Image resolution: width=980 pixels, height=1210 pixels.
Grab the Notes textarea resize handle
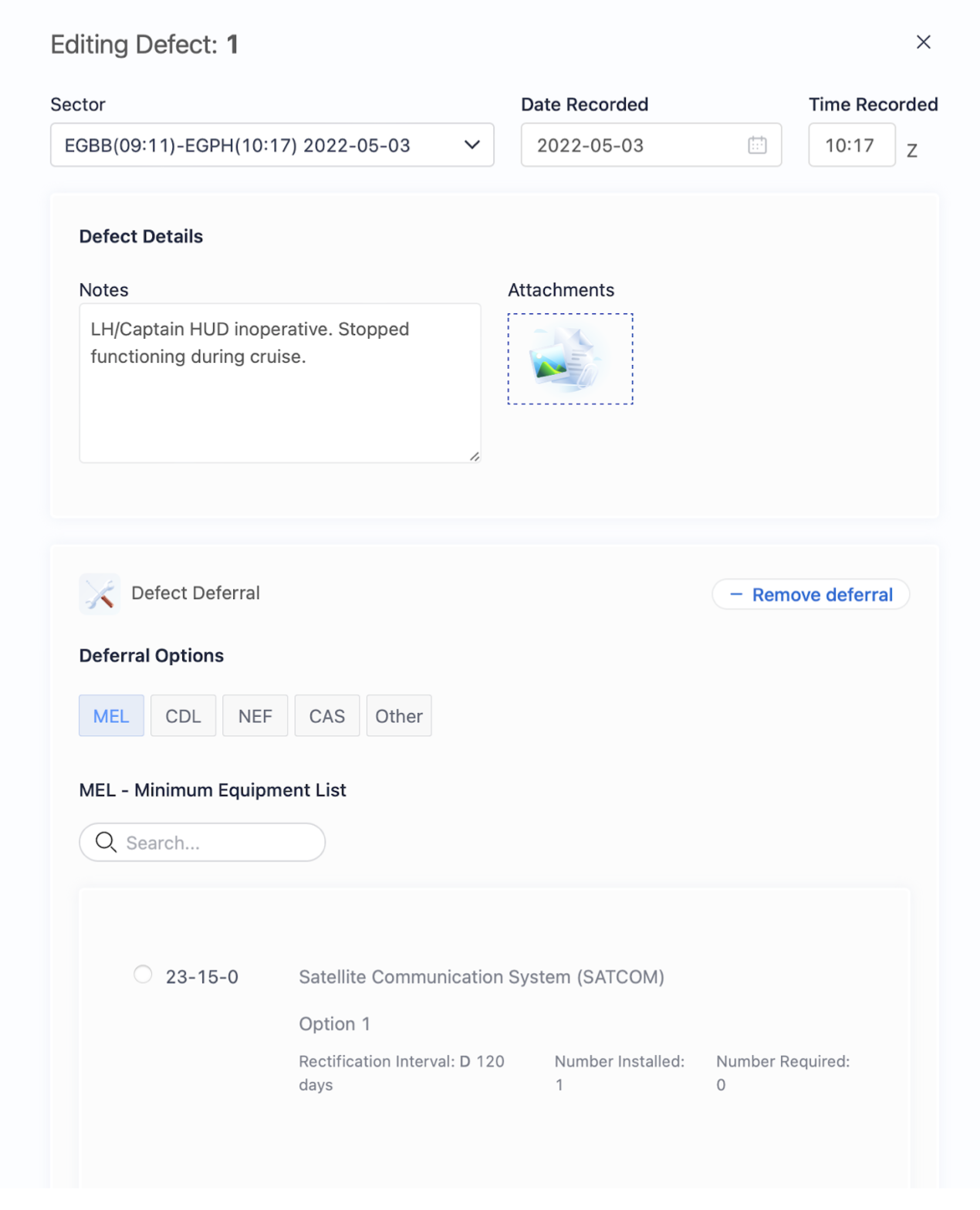474,457
